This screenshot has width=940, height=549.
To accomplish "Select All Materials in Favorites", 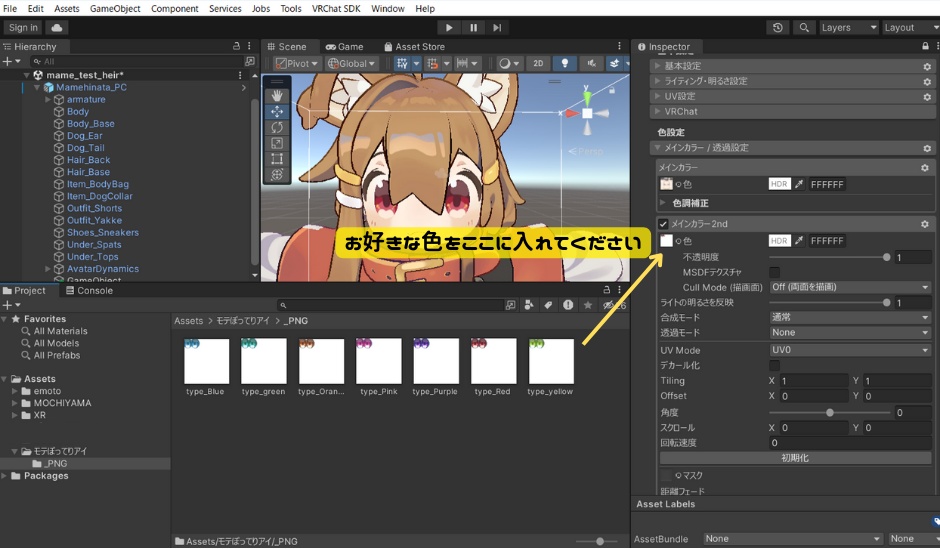I will pos(61,331).
